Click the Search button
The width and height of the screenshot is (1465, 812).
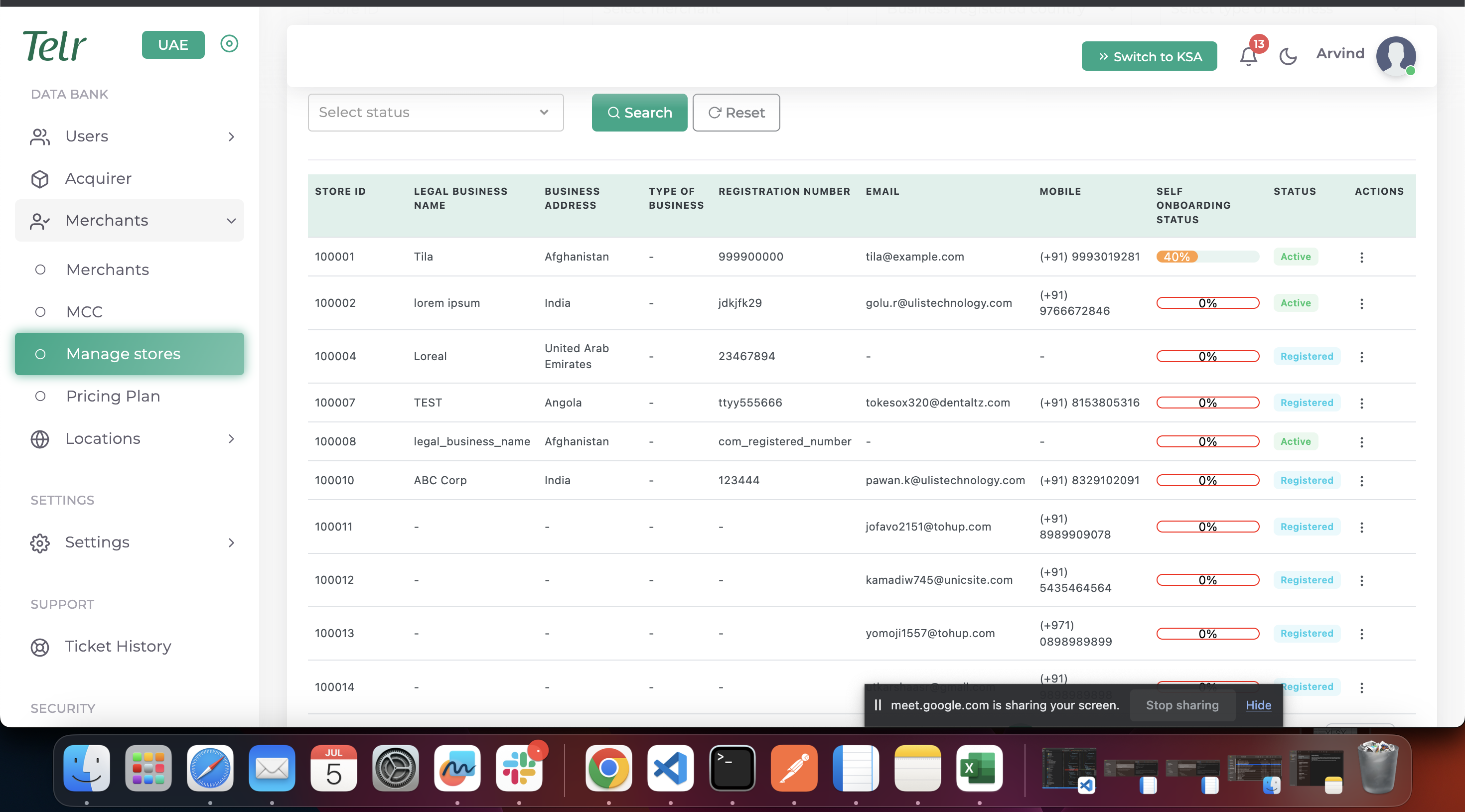click(x=639, y=113)
